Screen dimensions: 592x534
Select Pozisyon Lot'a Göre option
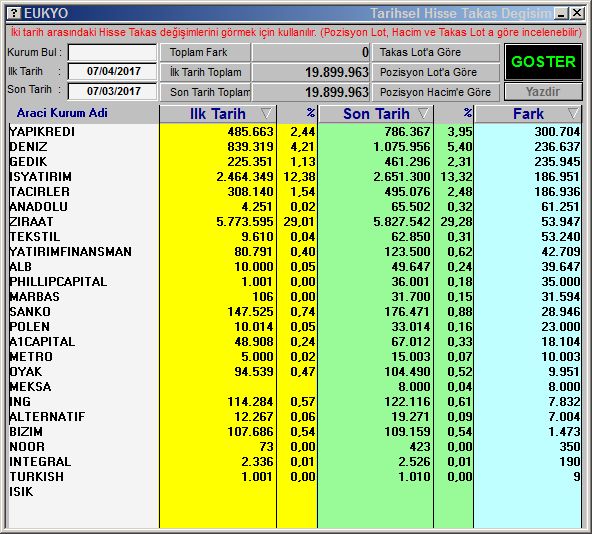coord(436,72)
